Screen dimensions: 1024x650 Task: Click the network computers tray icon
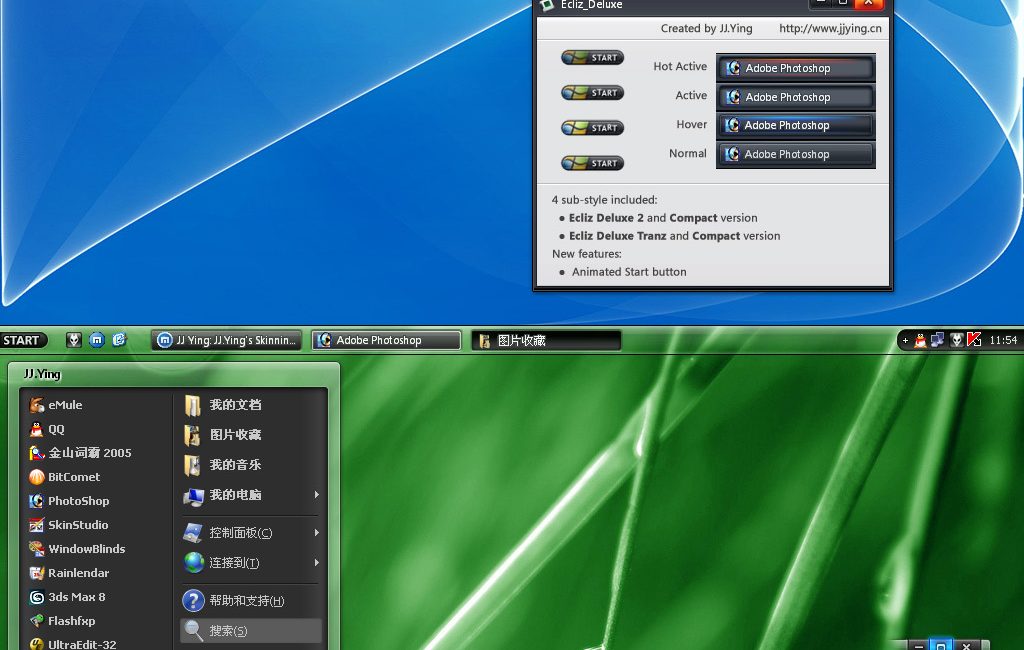coord(938,340)
